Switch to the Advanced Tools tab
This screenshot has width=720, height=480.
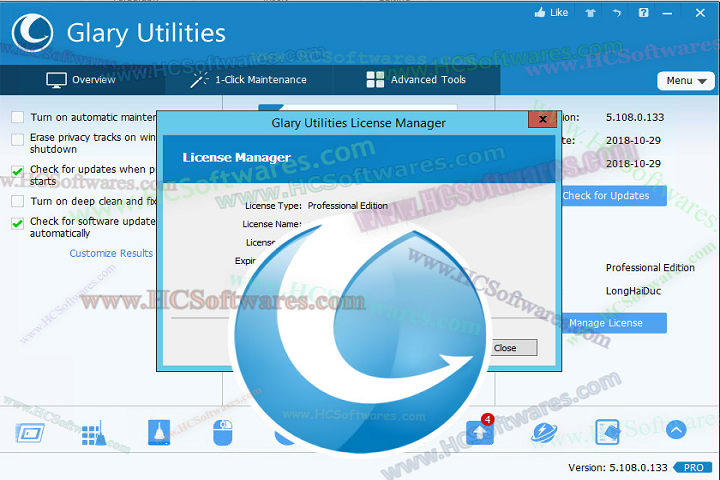(x=416, y=80)
